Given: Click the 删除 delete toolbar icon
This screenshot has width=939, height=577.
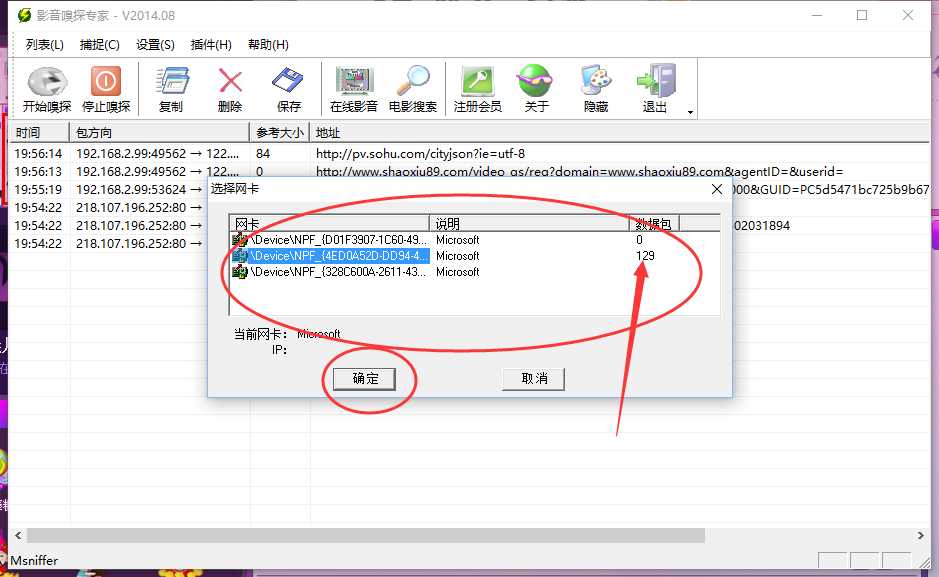Looking at the screenshot, I should [x=230, y=82].
